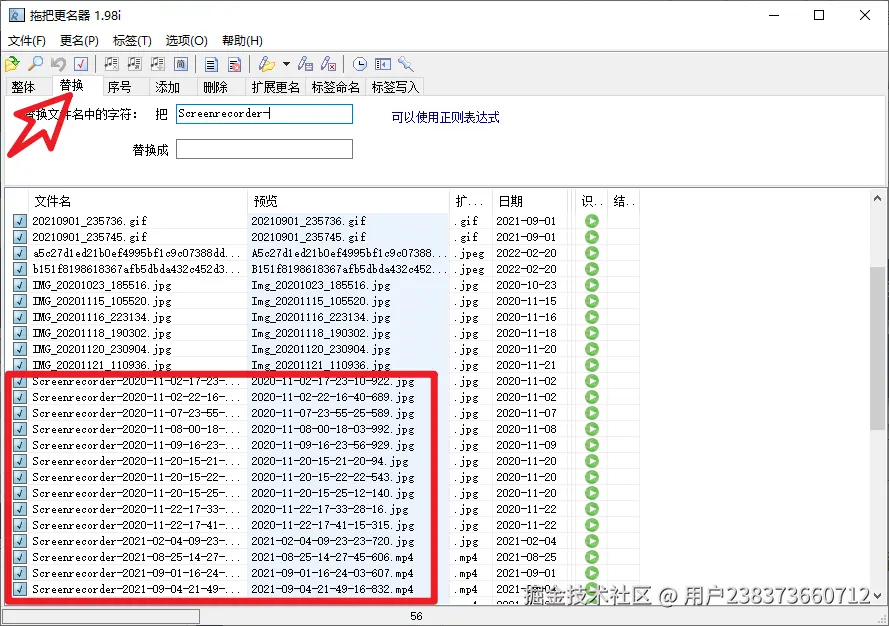Screen dimensions: 889x626
Task: Click green play icon in 2021-08-25 row
Action: pyautogui.click(x=592, y=557)
